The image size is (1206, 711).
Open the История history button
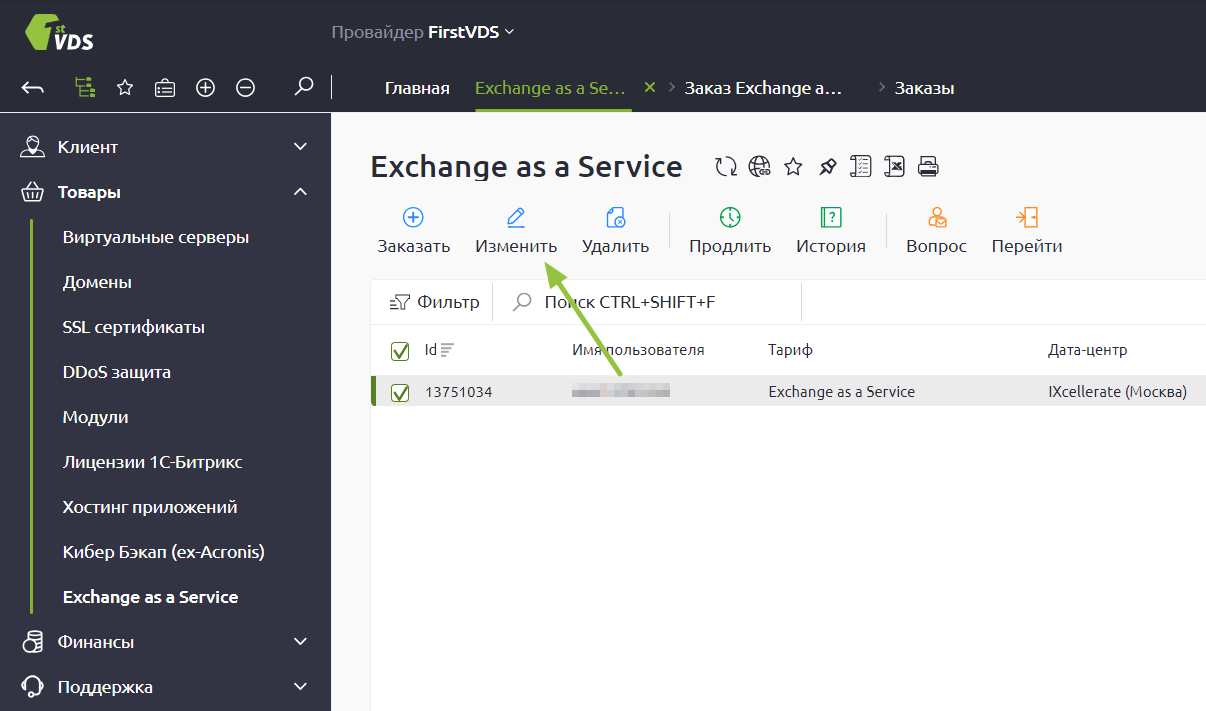click(x=831, y=231)
